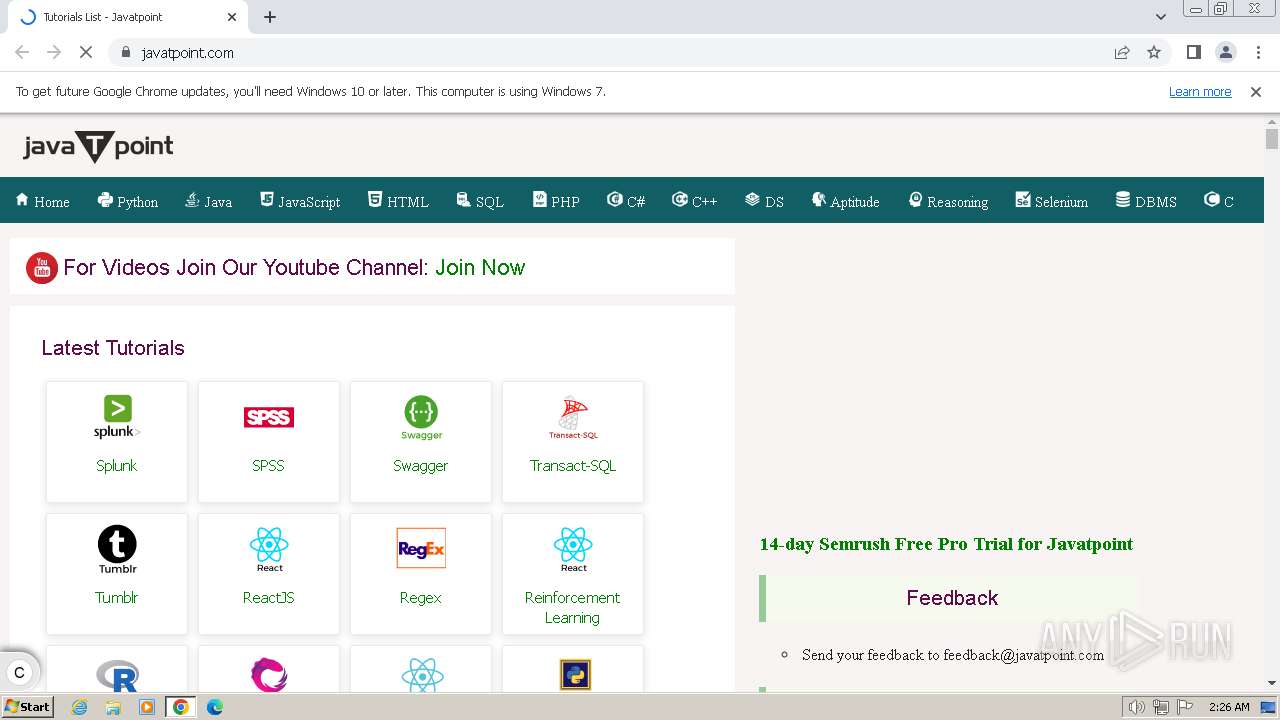Close the Javatpoint browser tab
This screenshot has width=1280, height=720.
tap(232, 17)
